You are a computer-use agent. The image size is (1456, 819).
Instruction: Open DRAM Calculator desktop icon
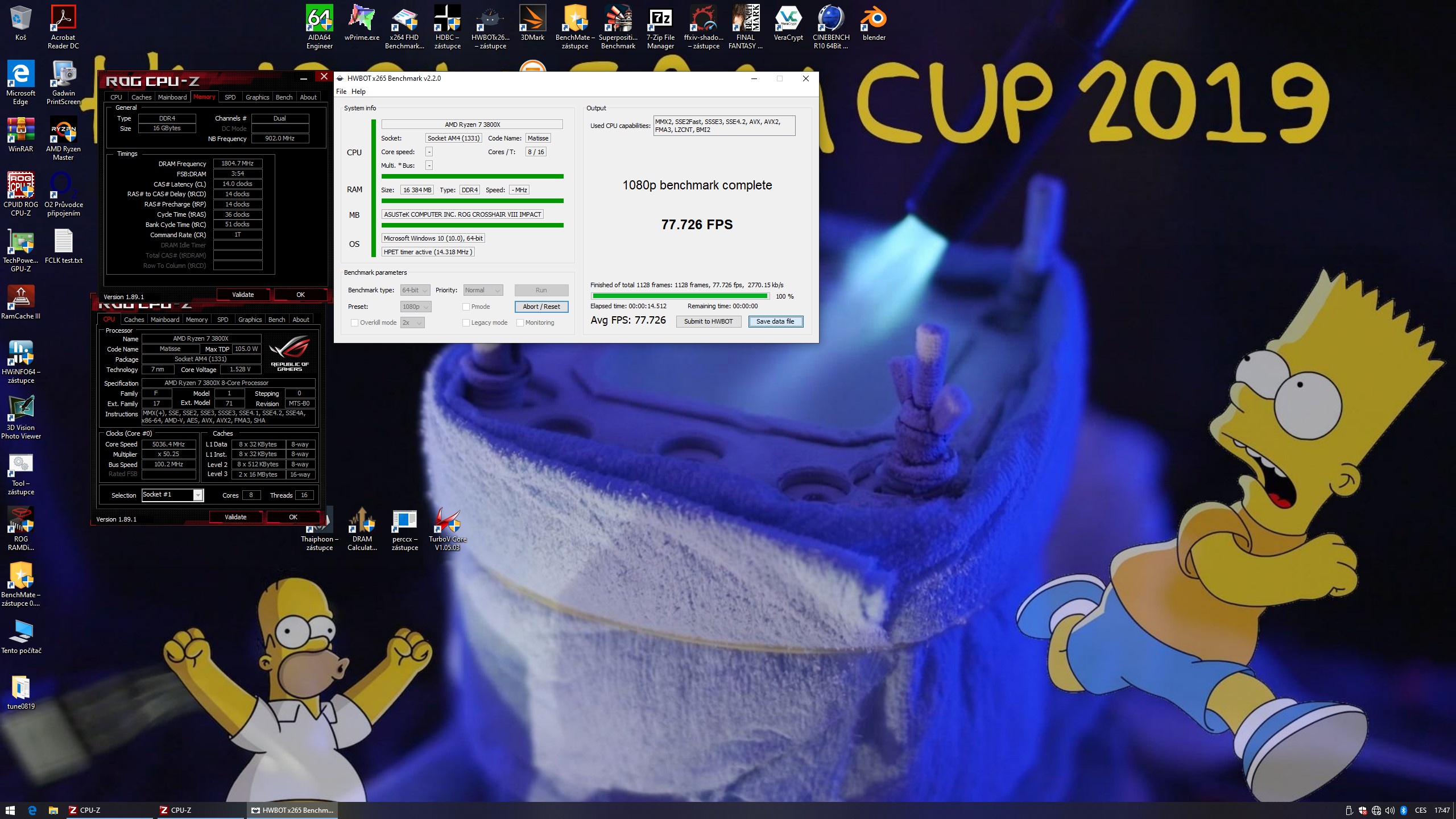[362, 528]
